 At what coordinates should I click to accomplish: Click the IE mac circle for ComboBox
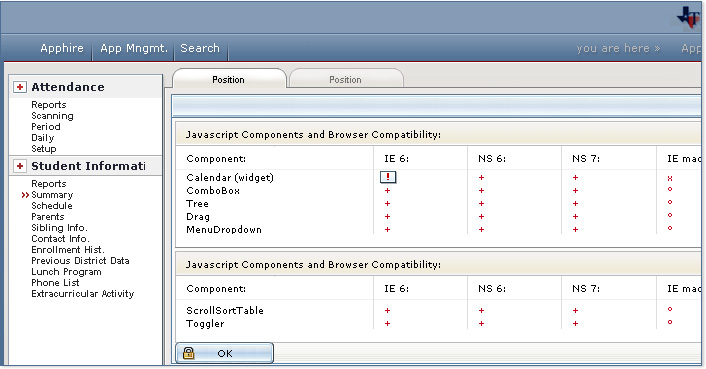click(670, 189)
